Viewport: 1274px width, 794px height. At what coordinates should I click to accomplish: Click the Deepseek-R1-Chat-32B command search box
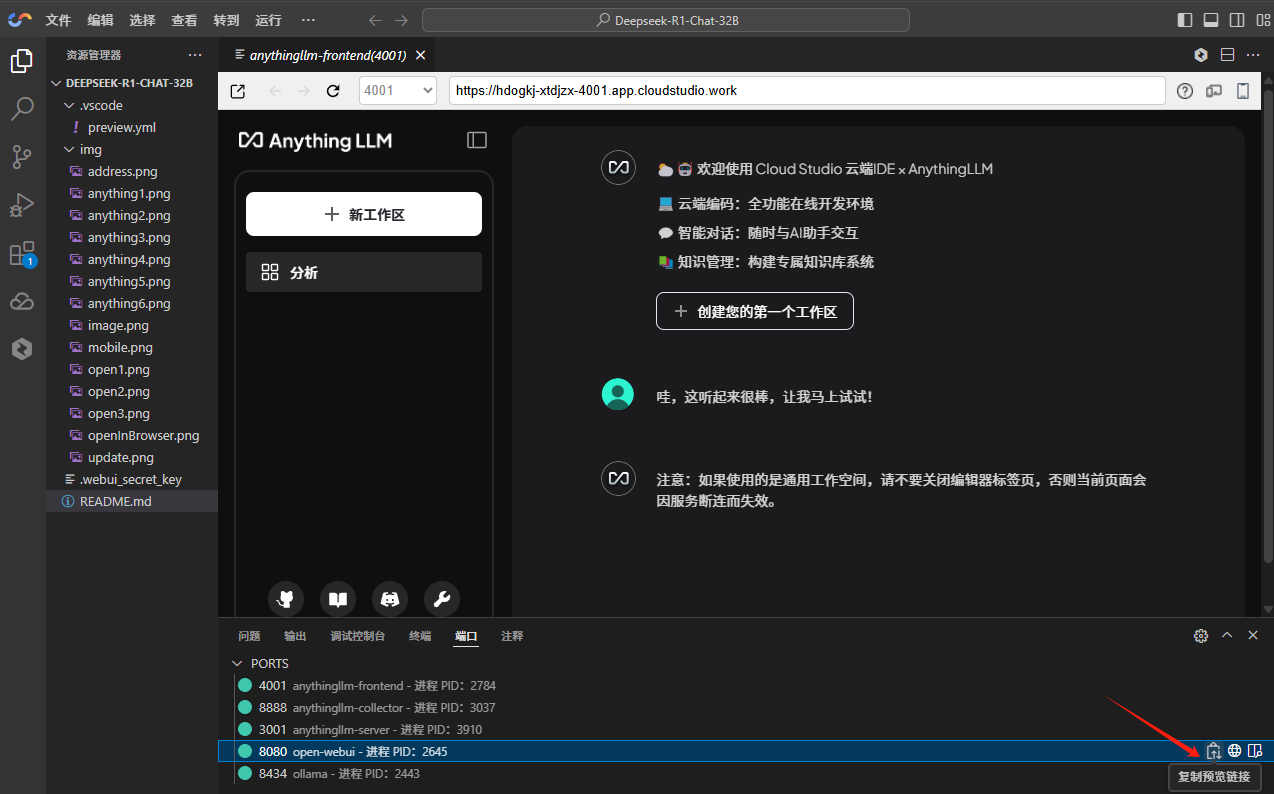pyautogui.click(x=665, y=20)
